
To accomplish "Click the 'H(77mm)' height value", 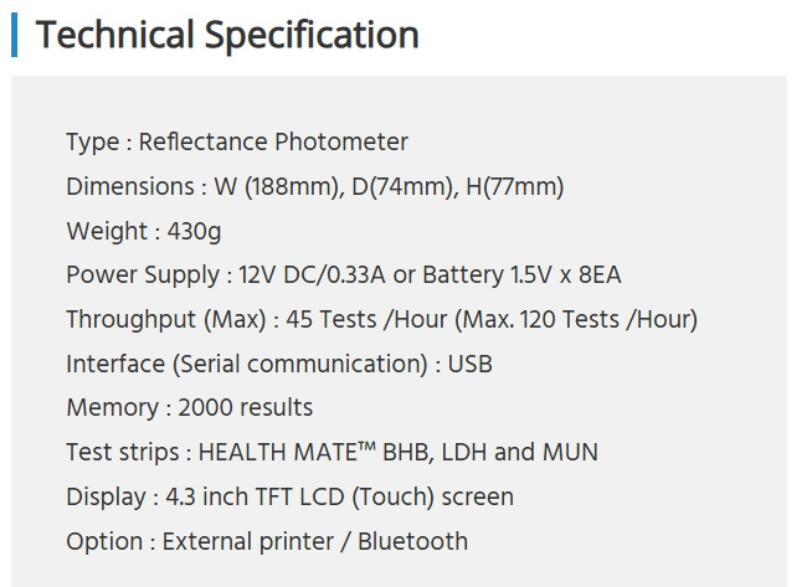I will click(x=515, y=186).
